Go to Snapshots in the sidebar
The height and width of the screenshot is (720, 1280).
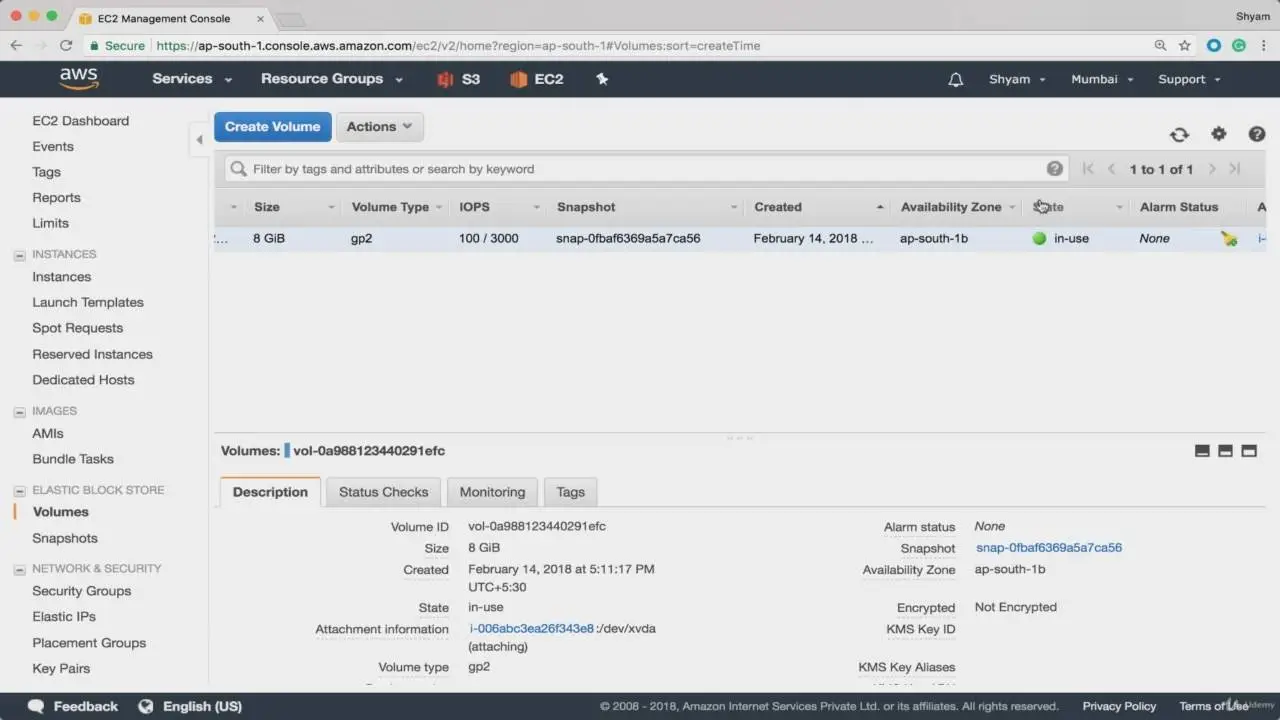(65, 538)
